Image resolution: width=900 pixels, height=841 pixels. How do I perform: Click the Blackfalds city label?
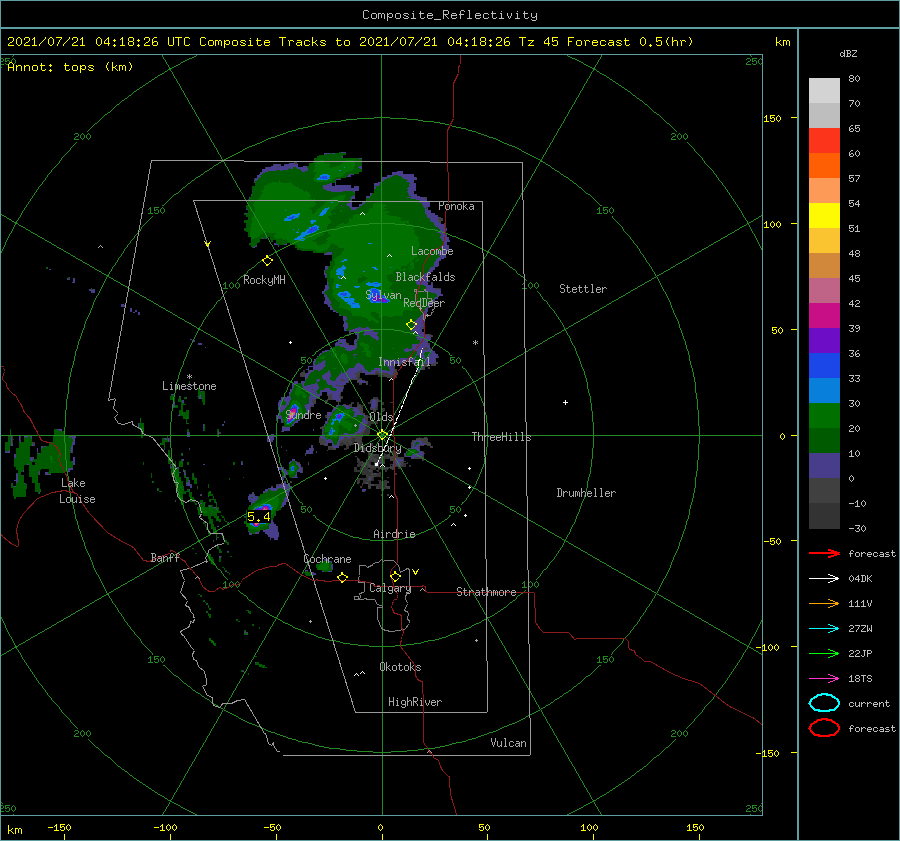pos(425,277)
